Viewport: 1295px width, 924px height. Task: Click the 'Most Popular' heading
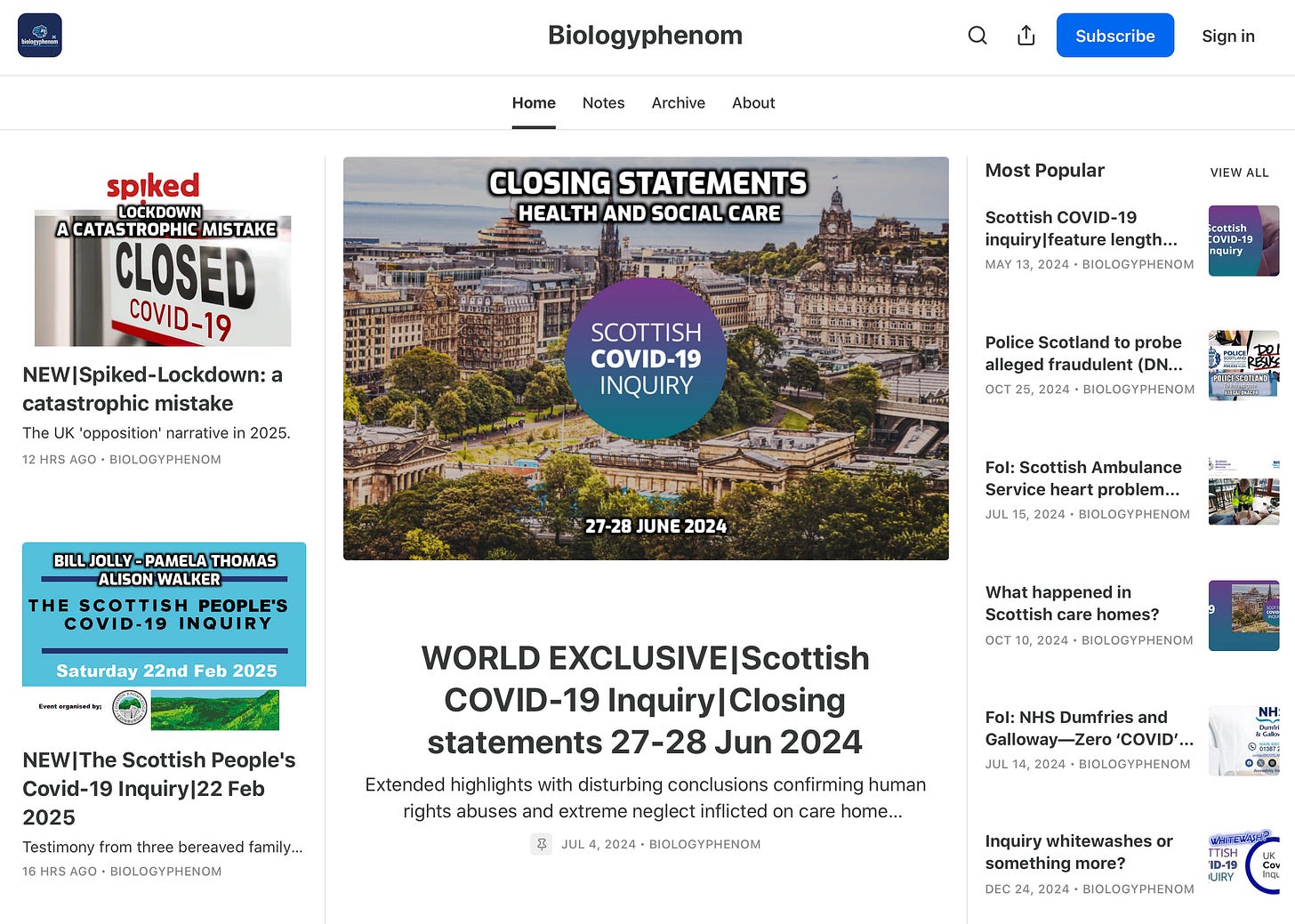[x=1045, y=170]
